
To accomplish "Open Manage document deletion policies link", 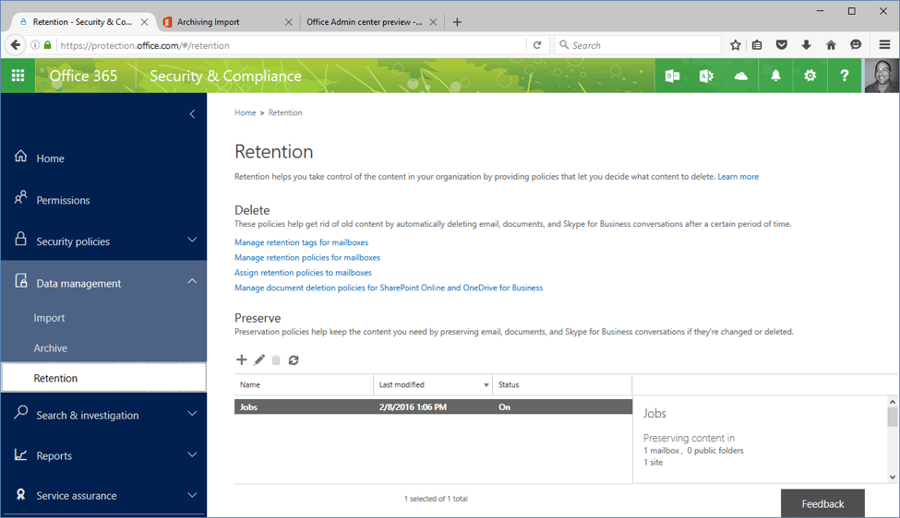I will coord(389,288).
